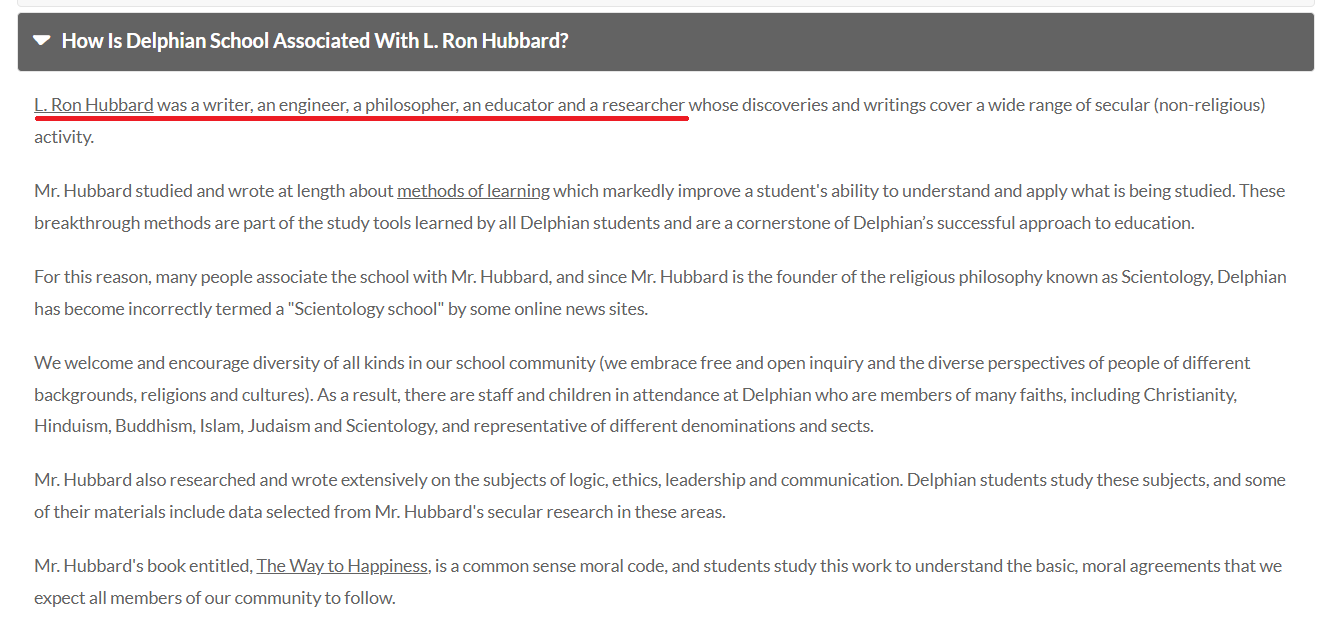Viewport: 1331px width, 639px height.
Task: Click the word "Christianity" in the faiths list
Action: click(x=1190, y=394)
